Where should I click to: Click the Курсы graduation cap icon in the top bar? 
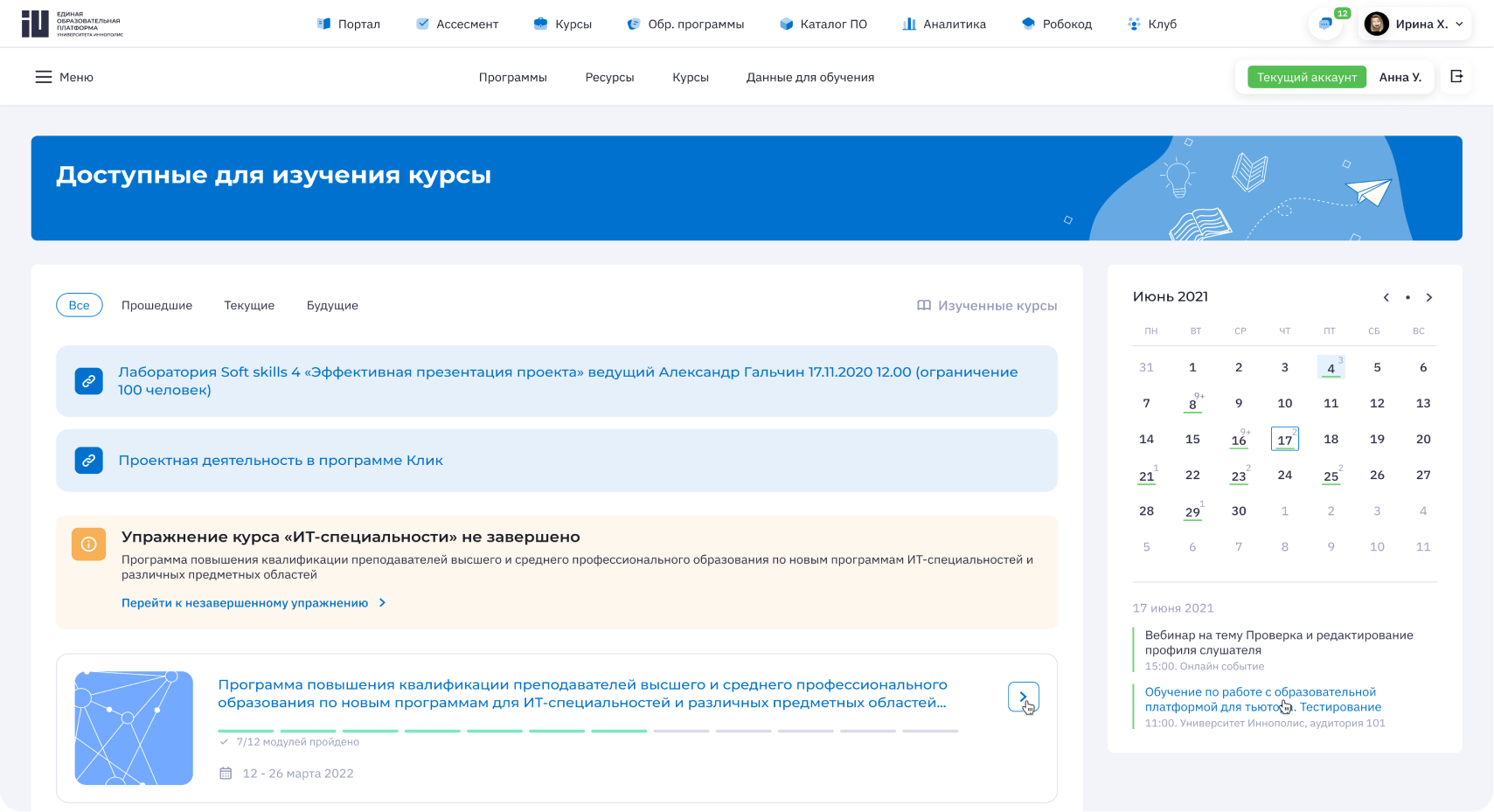click(x=540, y=24)
